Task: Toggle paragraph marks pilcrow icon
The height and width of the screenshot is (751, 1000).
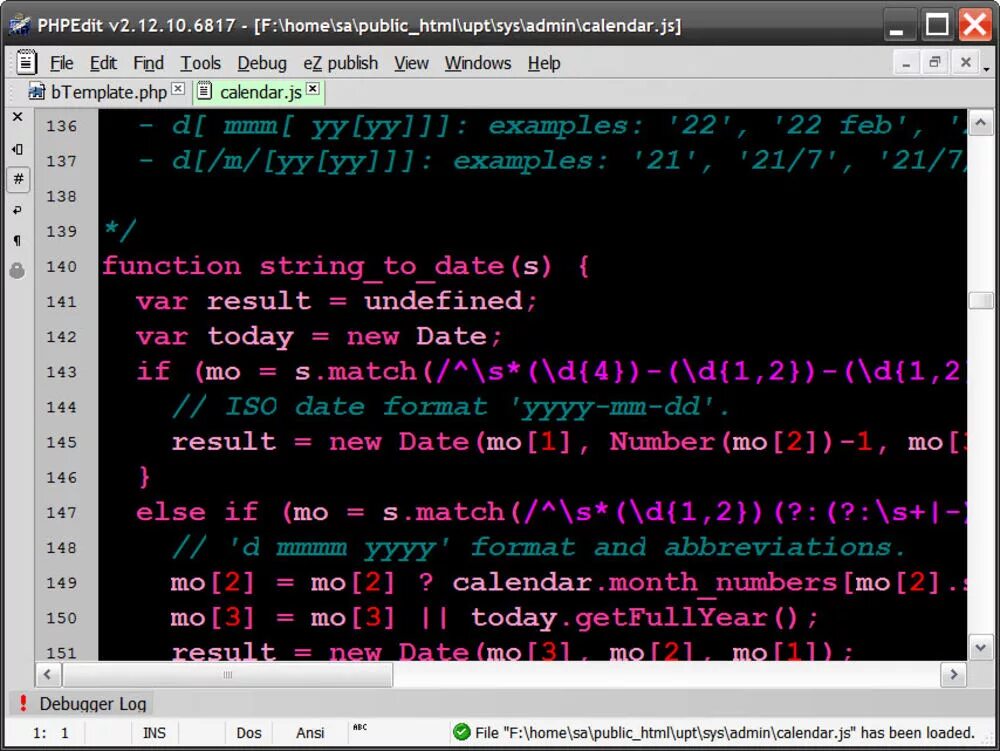Action: pos(18,240)
